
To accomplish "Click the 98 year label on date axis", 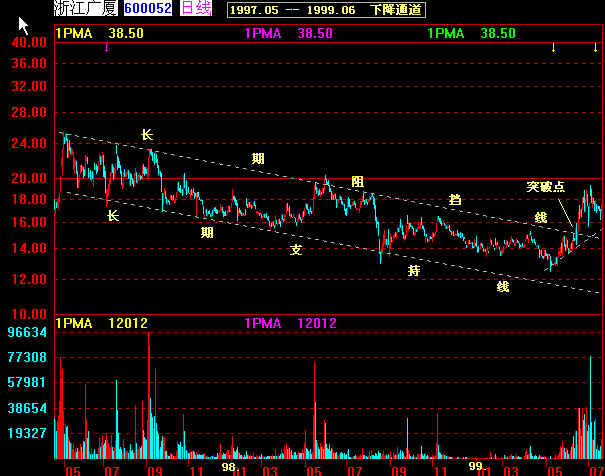I will [x=228, y=467].
